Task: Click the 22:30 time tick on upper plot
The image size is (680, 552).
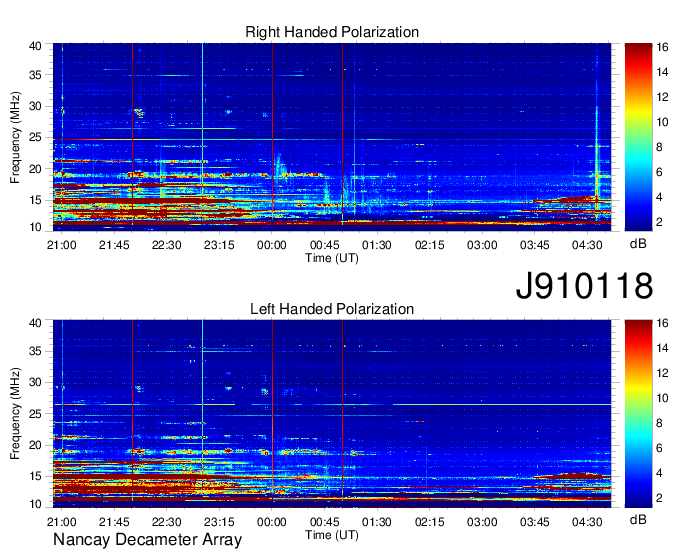Action: click(167, 245)
